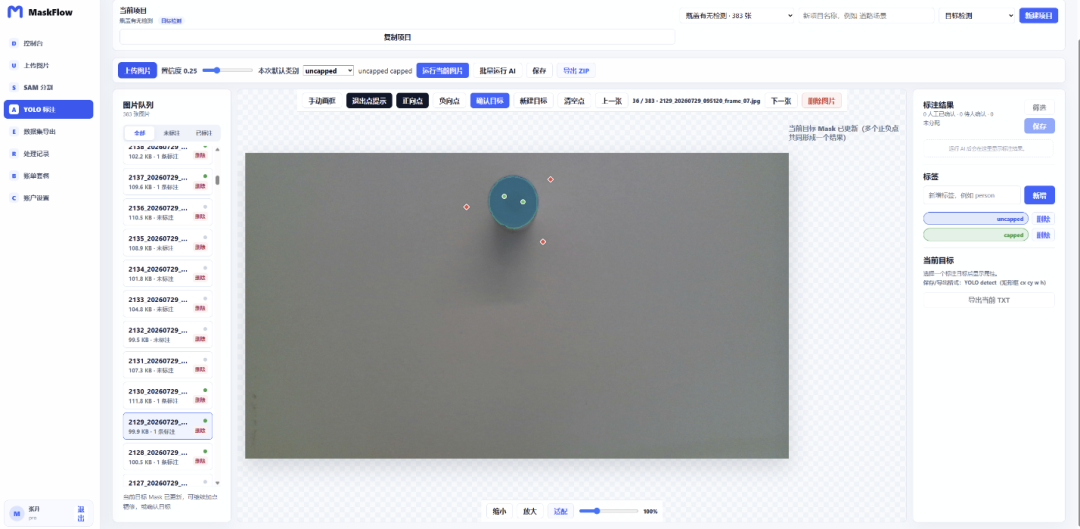The image size is (1080, 529).
Task: Click the fit button below canvas
Action: pyautogui.click(x=561, y=511)
